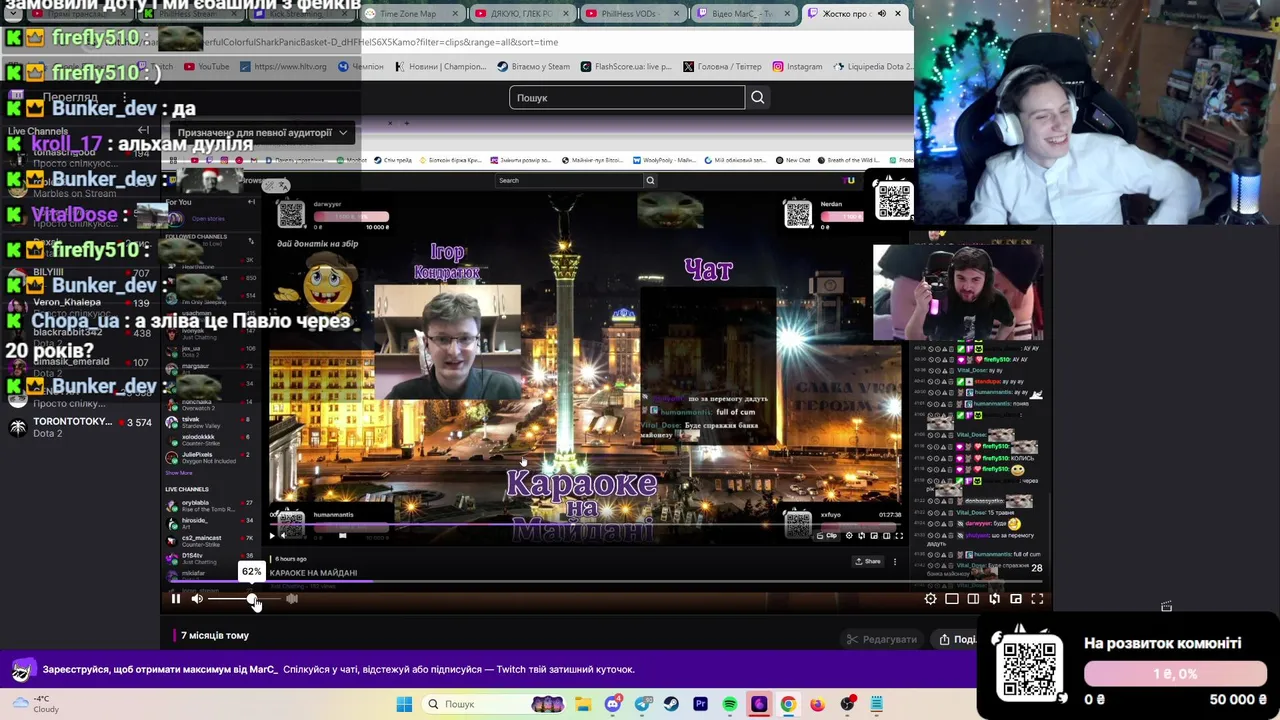Enter fullscreen on the video player
This screenshot has width=1280, height=720.
click(x=1037, y=599)
